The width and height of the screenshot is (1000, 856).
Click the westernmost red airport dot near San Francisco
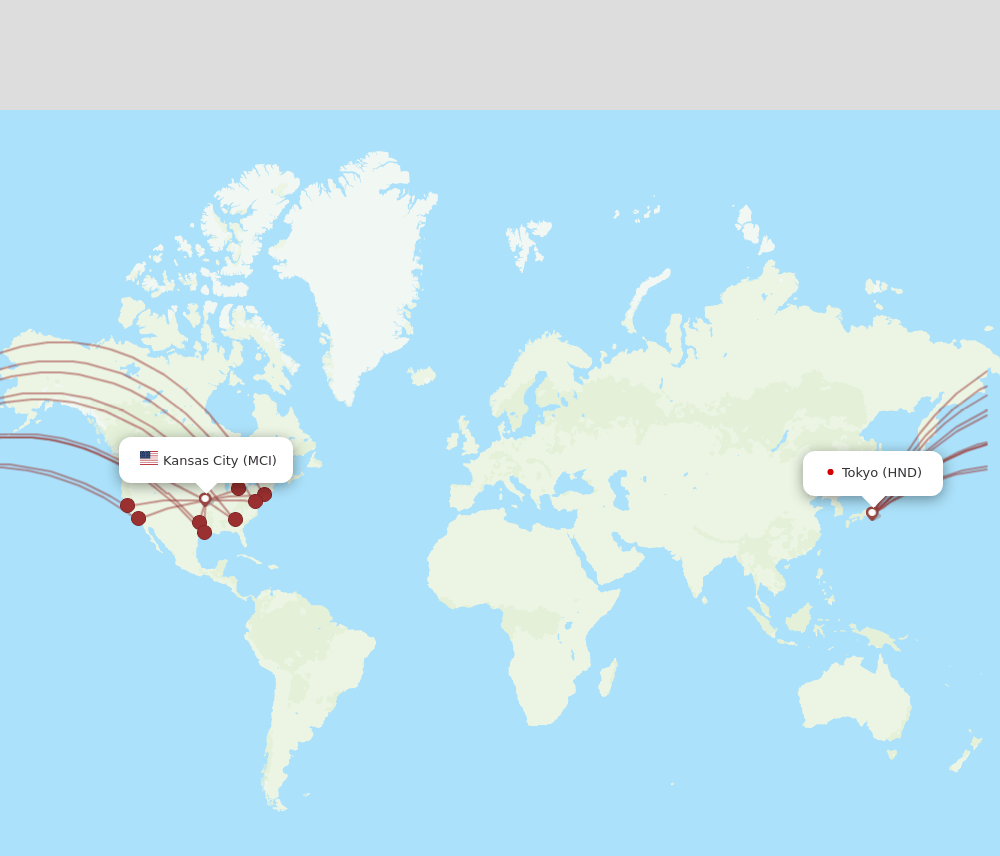tap(127, 506)
